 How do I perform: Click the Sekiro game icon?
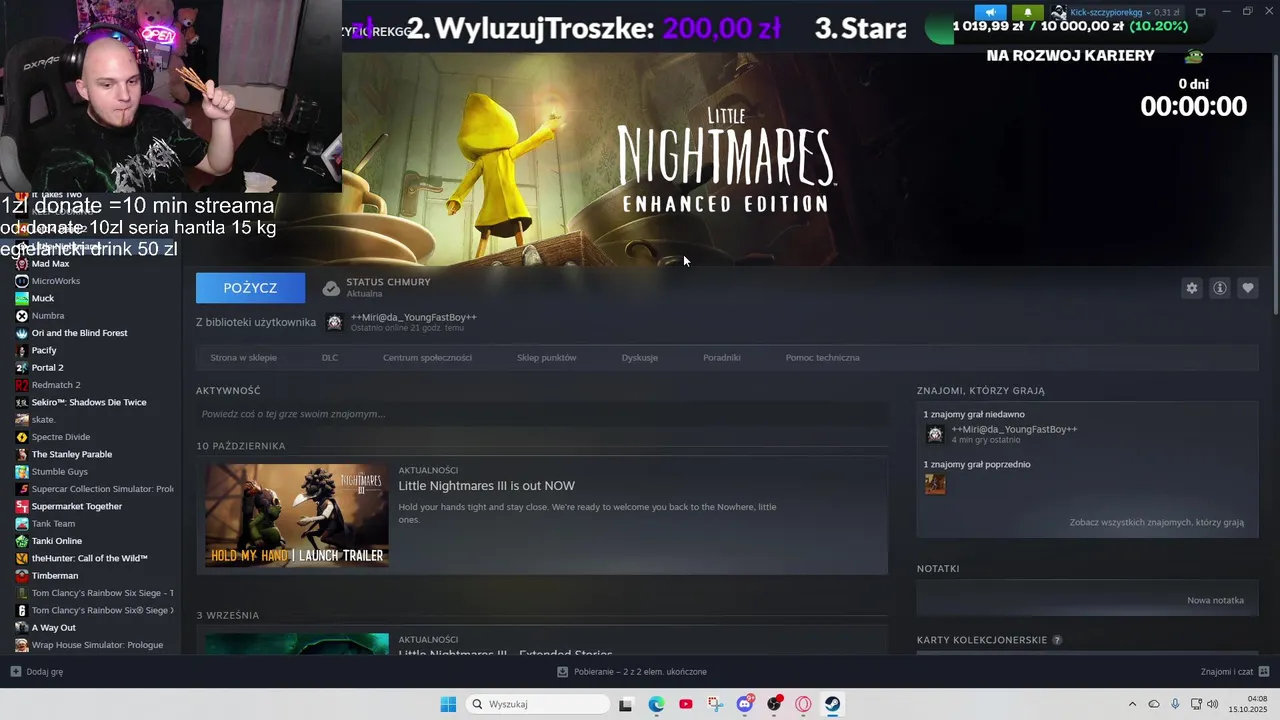pyautogui.click(x=22, y=402)
